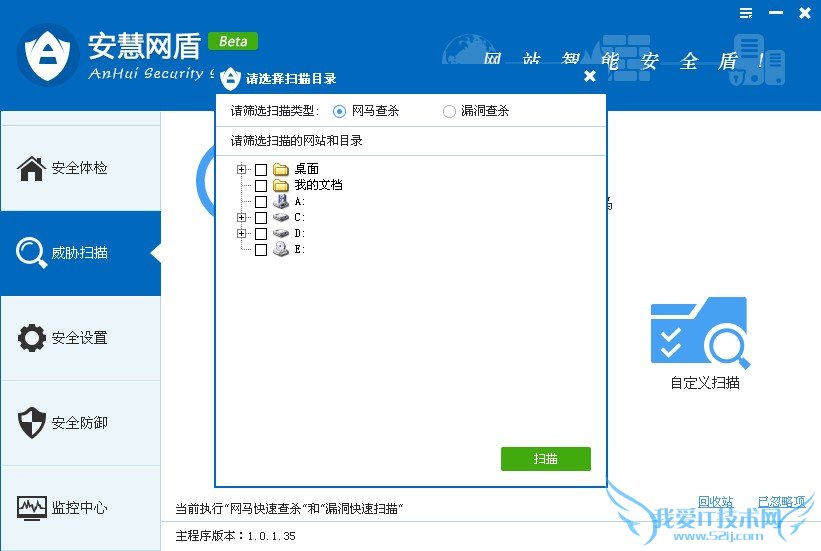The height and width of the screenshot is (551, 821).
Task: Select the A: tree label
Action: pos(299,202)
